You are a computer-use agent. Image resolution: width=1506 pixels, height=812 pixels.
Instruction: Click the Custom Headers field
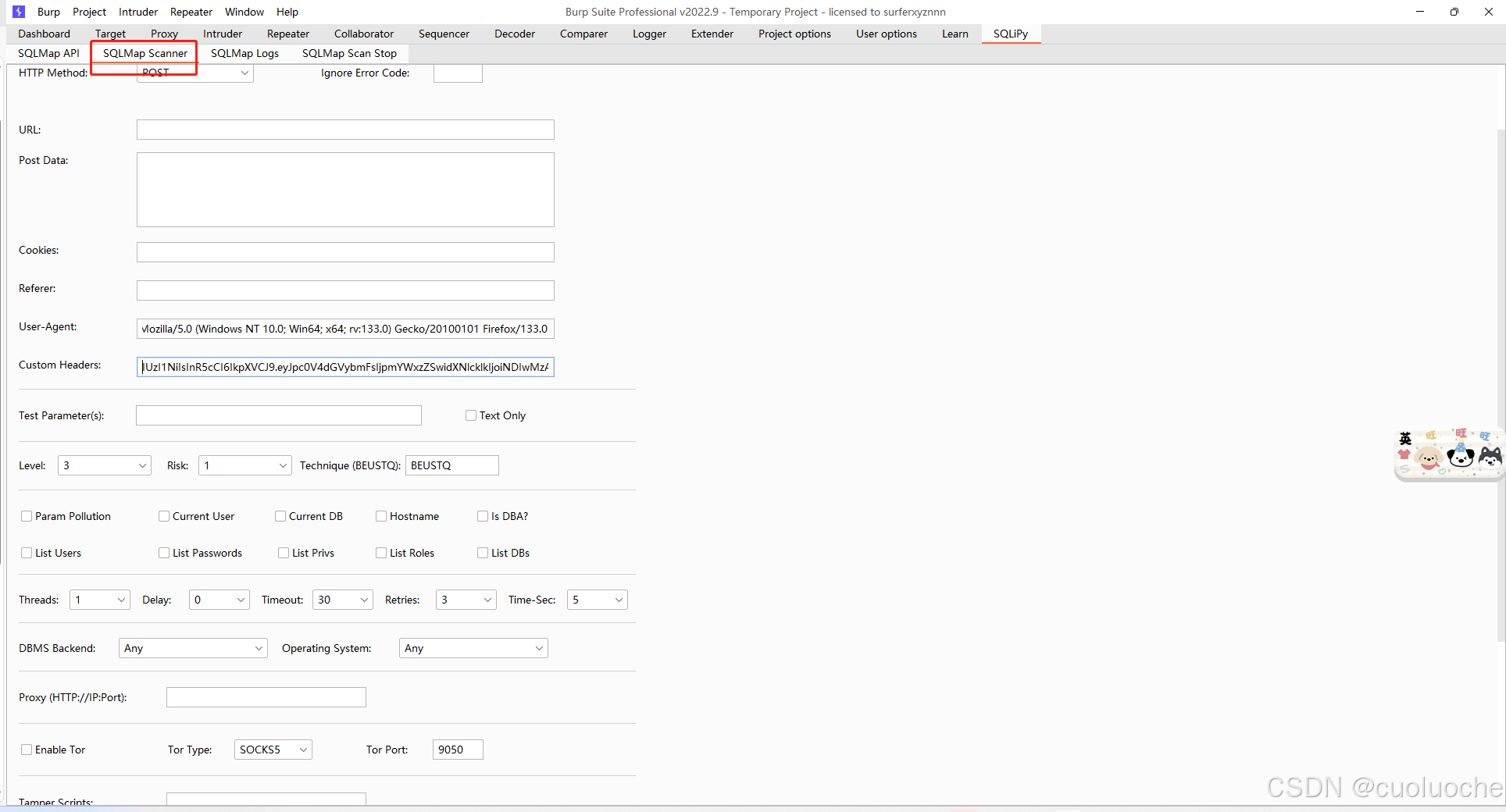point(345,367)
